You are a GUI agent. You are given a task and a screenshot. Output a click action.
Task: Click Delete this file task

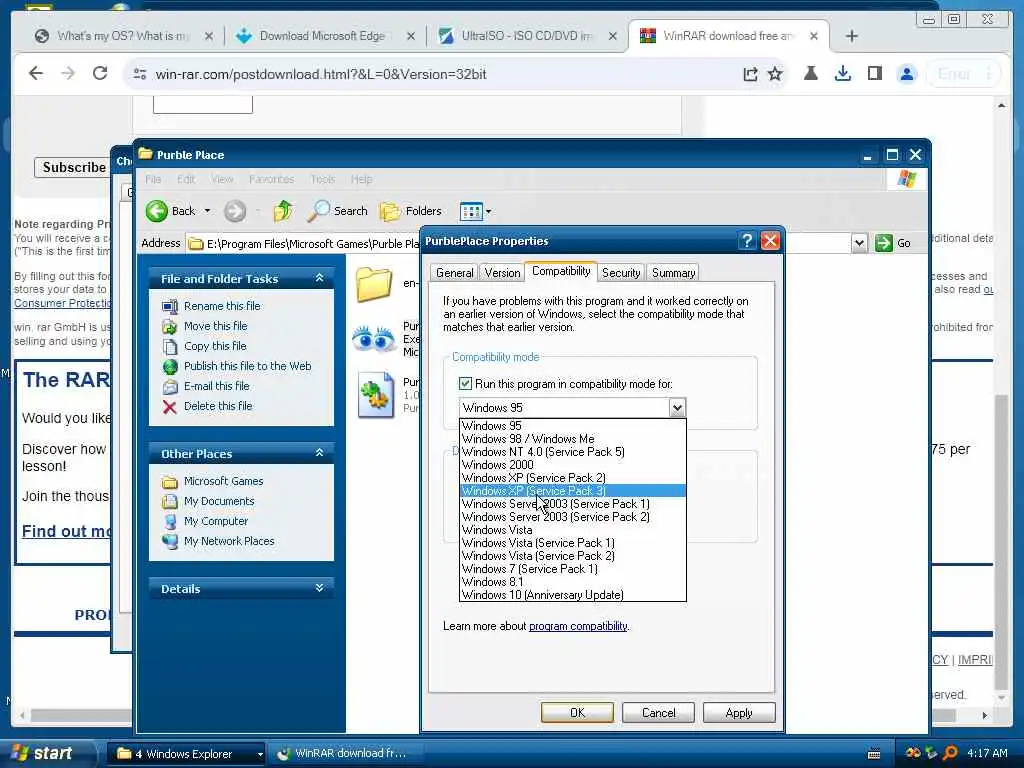click(x=217, y=406)
